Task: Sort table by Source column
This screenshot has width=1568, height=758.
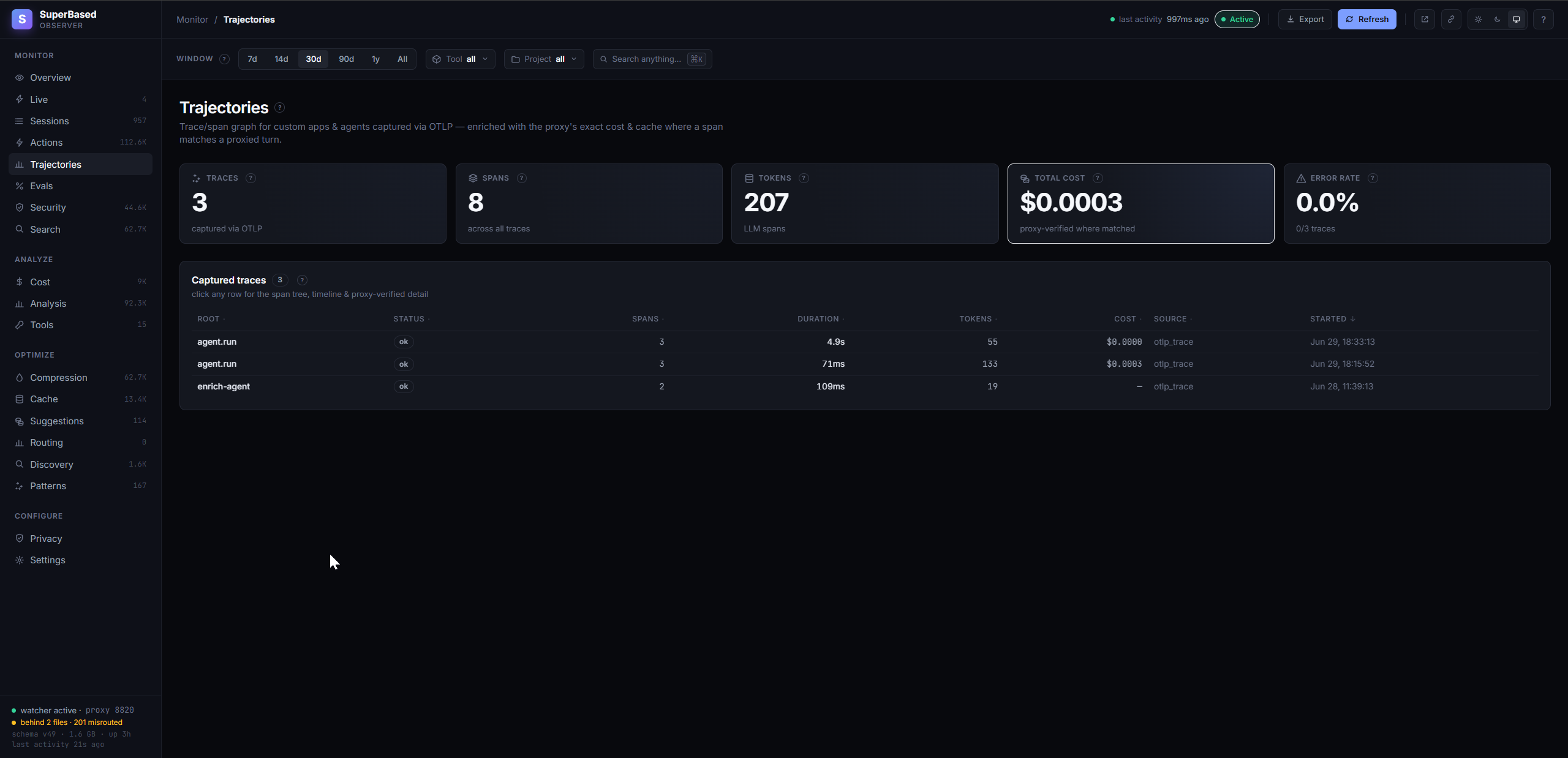Action: pos(1172,319)
